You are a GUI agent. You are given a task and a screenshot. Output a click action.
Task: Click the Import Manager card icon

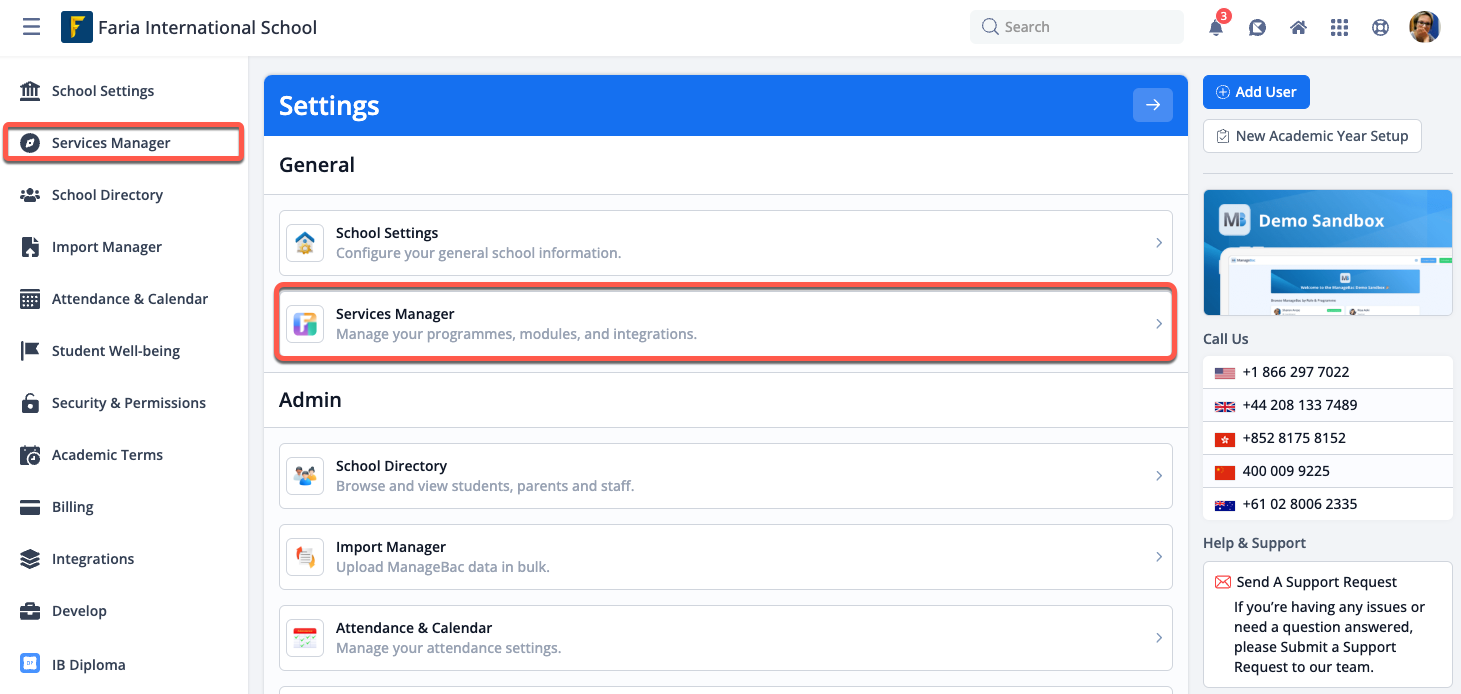click(x=305, y=557)
